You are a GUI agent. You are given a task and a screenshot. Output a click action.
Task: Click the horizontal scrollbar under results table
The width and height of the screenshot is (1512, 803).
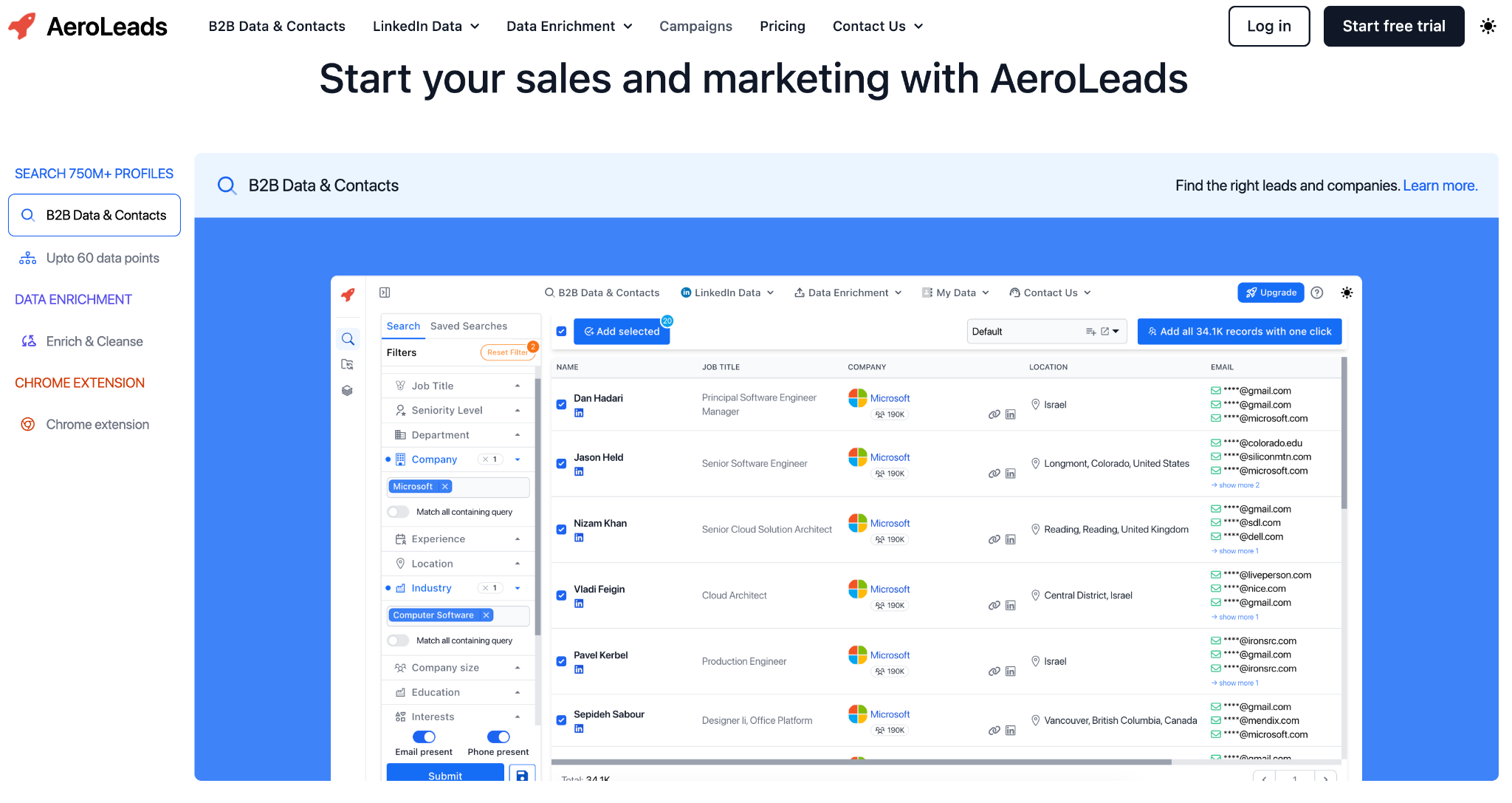(x=860, y=762)
